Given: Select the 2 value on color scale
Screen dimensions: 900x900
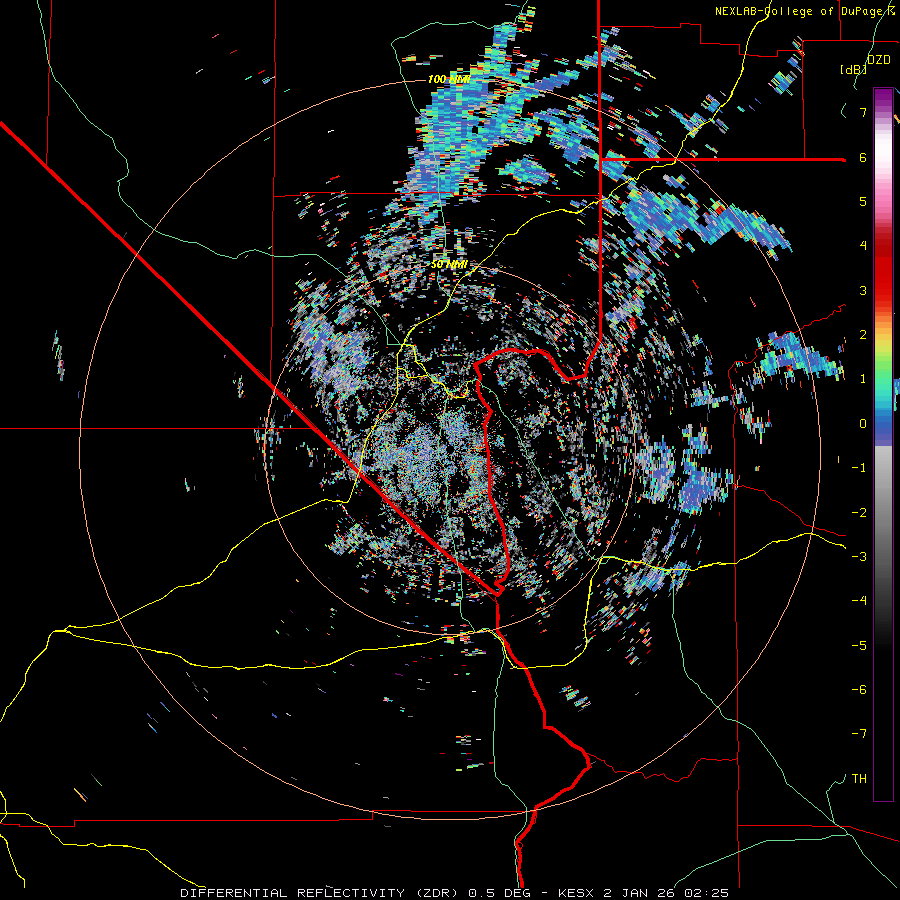Looking at the screenshot, I should (x=863, y=335).
